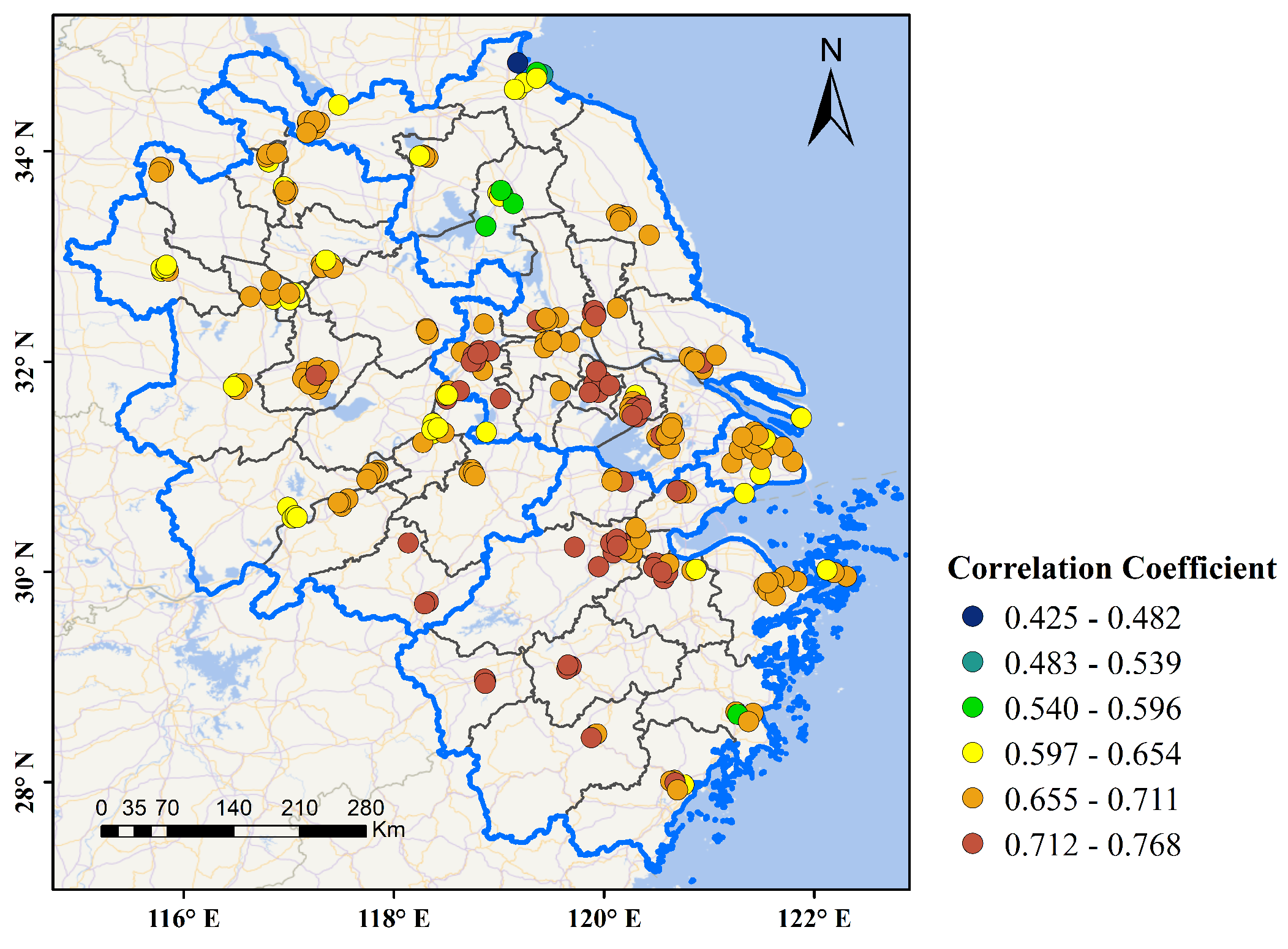Screen dimensions: 1288x949
Task: Click the Km unit label
Action: [x=388, y=830]
